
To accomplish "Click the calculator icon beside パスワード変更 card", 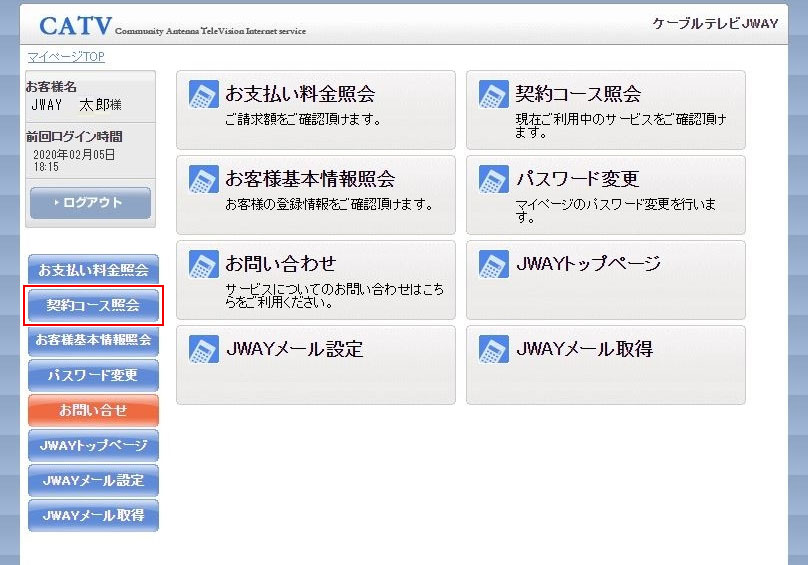I will tap(494, 179).
